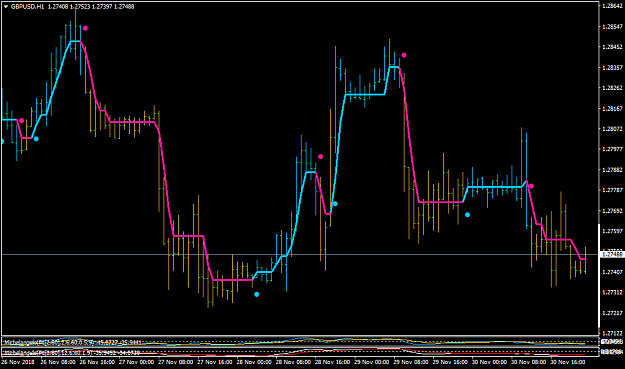Screen dimensions: 625x369
Task: Click the 1.27217 price axis label
Action: point(612,313)
